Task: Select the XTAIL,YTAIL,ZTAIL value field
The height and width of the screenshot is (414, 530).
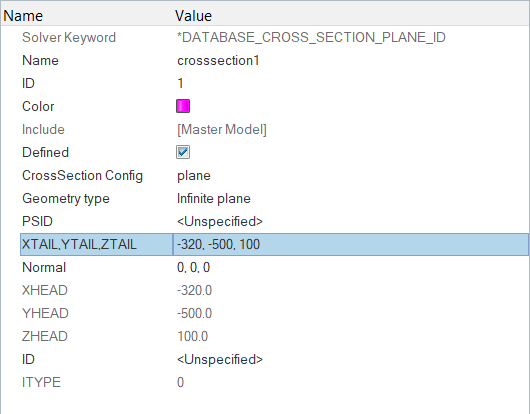Action: pos(351,244)
